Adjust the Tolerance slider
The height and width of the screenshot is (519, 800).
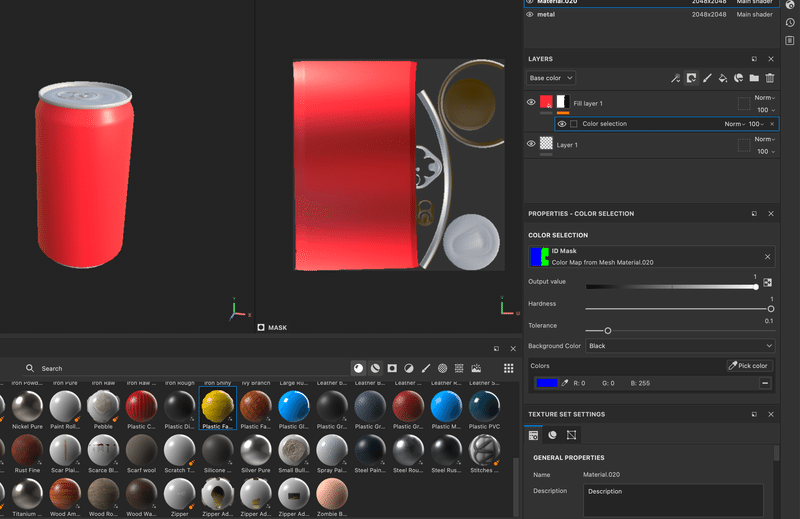(x=679, y=331)
